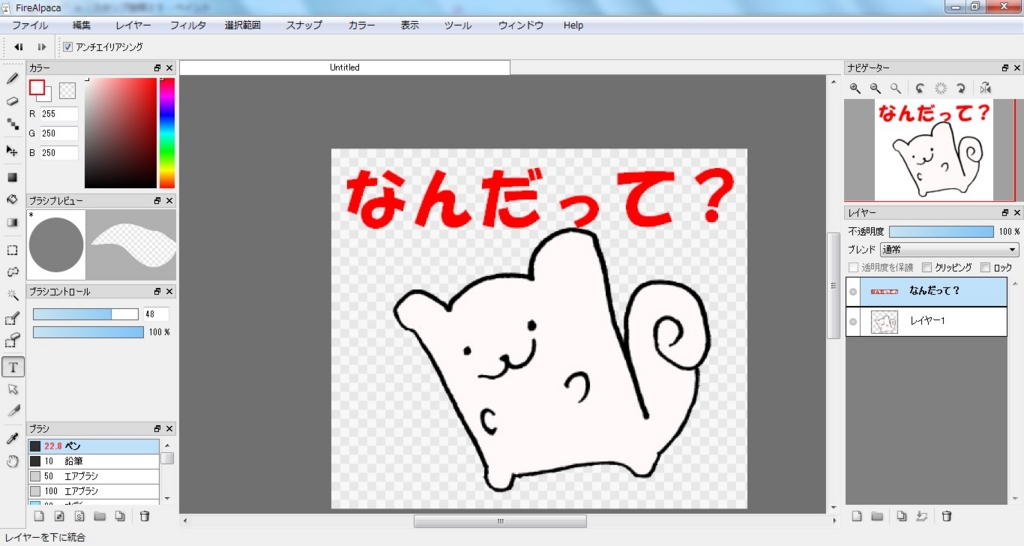
Task: Delete layer using Layer panel trash
Action: [946, 516]
